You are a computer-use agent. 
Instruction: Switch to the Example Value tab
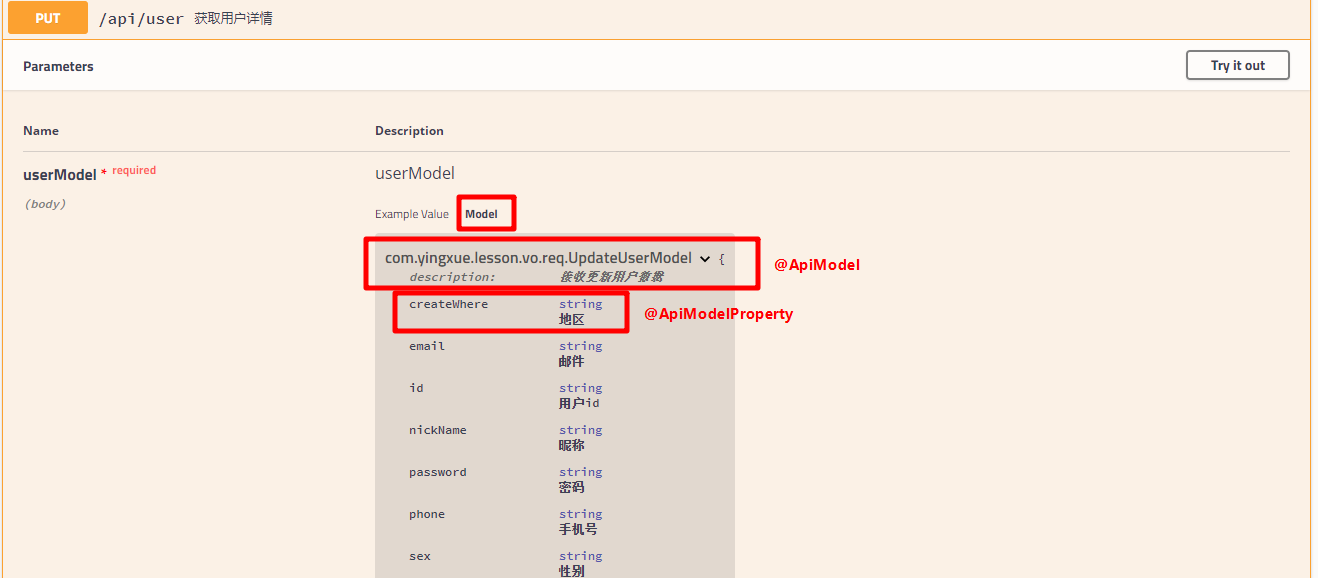(x=411, y=213)
